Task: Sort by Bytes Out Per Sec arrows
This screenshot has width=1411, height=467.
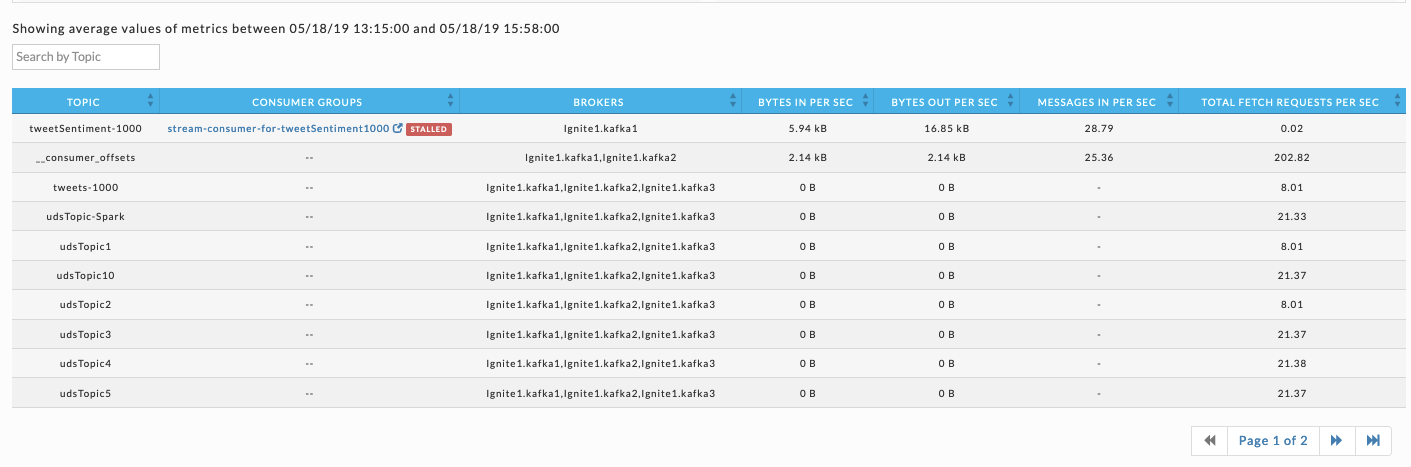Action: click(x=1011, y=101)
